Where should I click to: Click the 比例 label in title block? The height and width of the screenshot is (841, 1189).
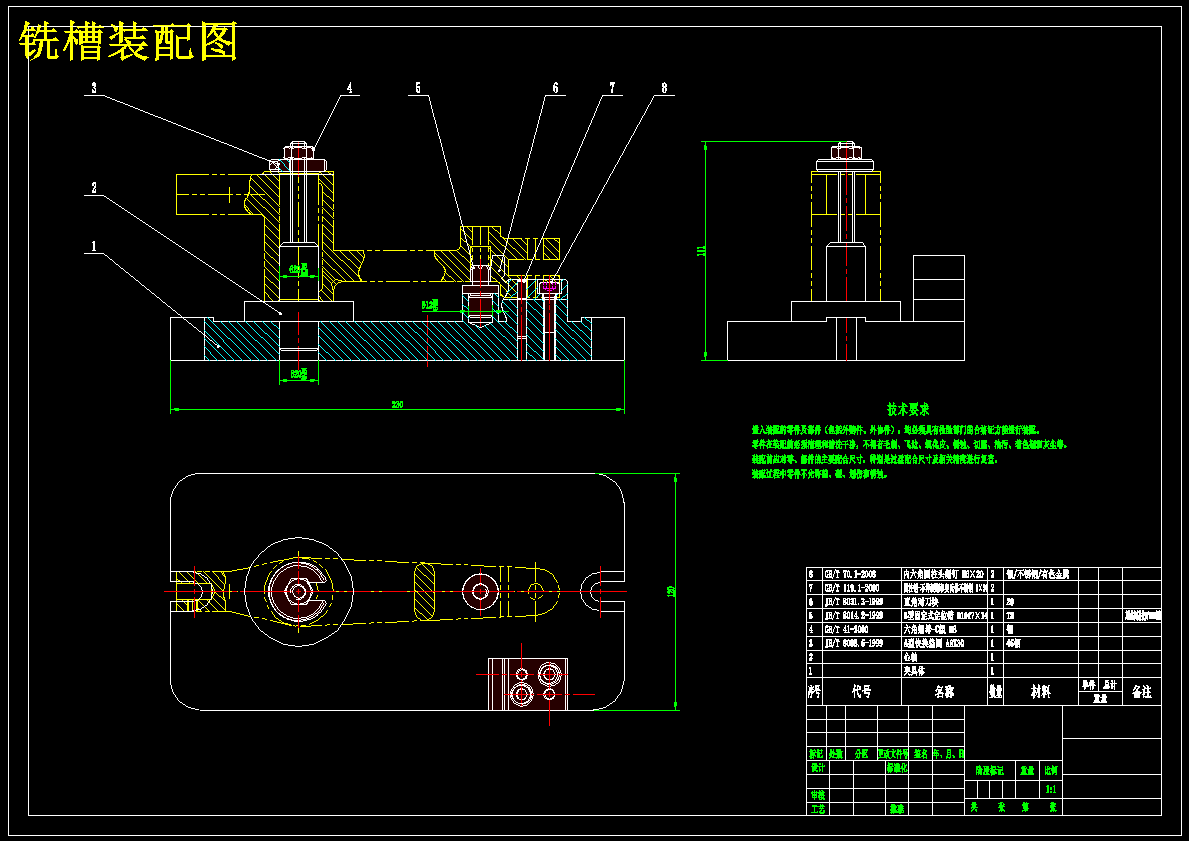click(1051, 770)
